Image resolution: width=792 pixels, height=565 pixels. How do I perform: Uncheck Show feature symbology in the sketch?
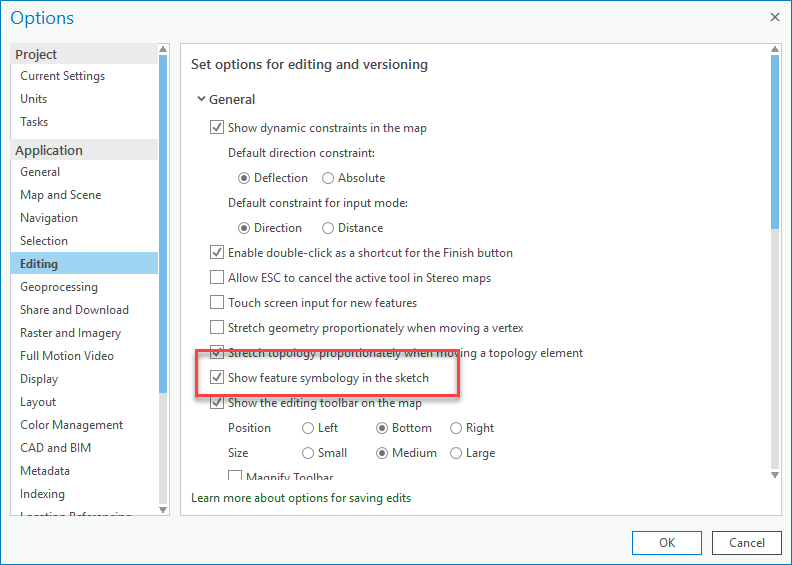[x=217, y=378]
